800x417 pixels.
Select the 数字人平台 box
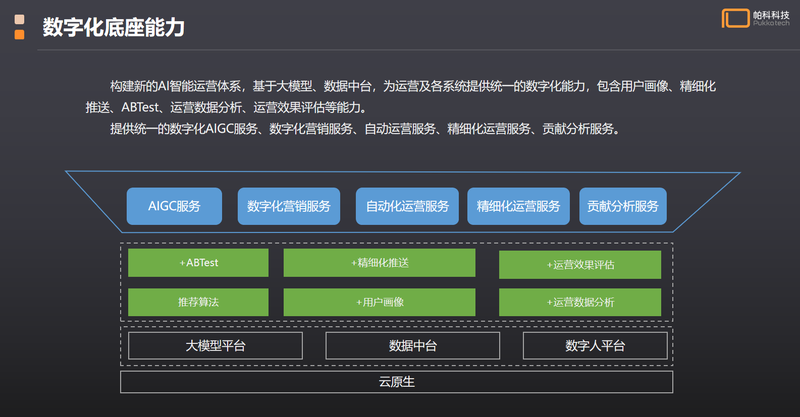pos(595,346)
